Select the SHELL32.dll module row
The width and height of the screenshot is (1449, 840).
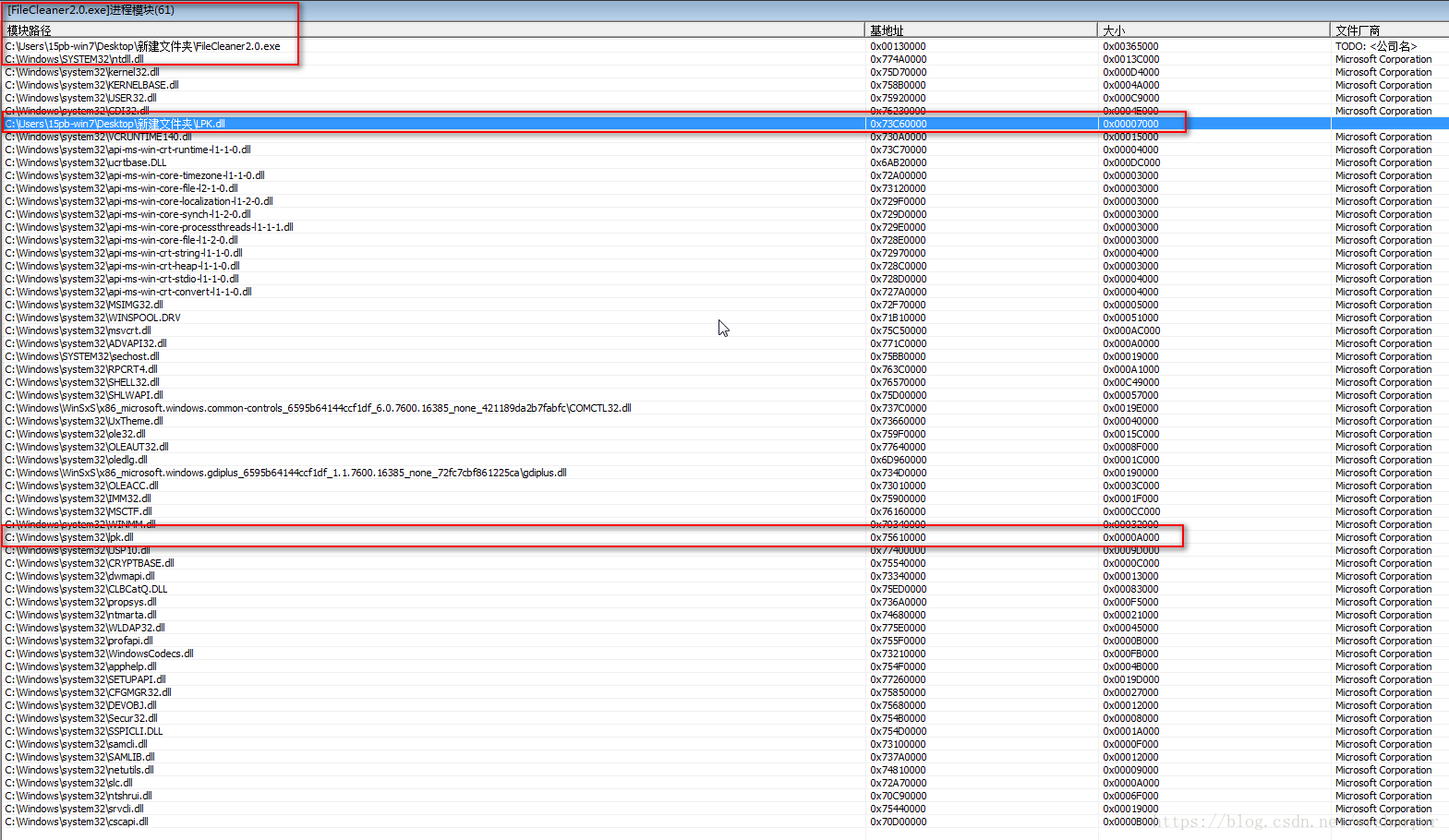coord(724,382)
